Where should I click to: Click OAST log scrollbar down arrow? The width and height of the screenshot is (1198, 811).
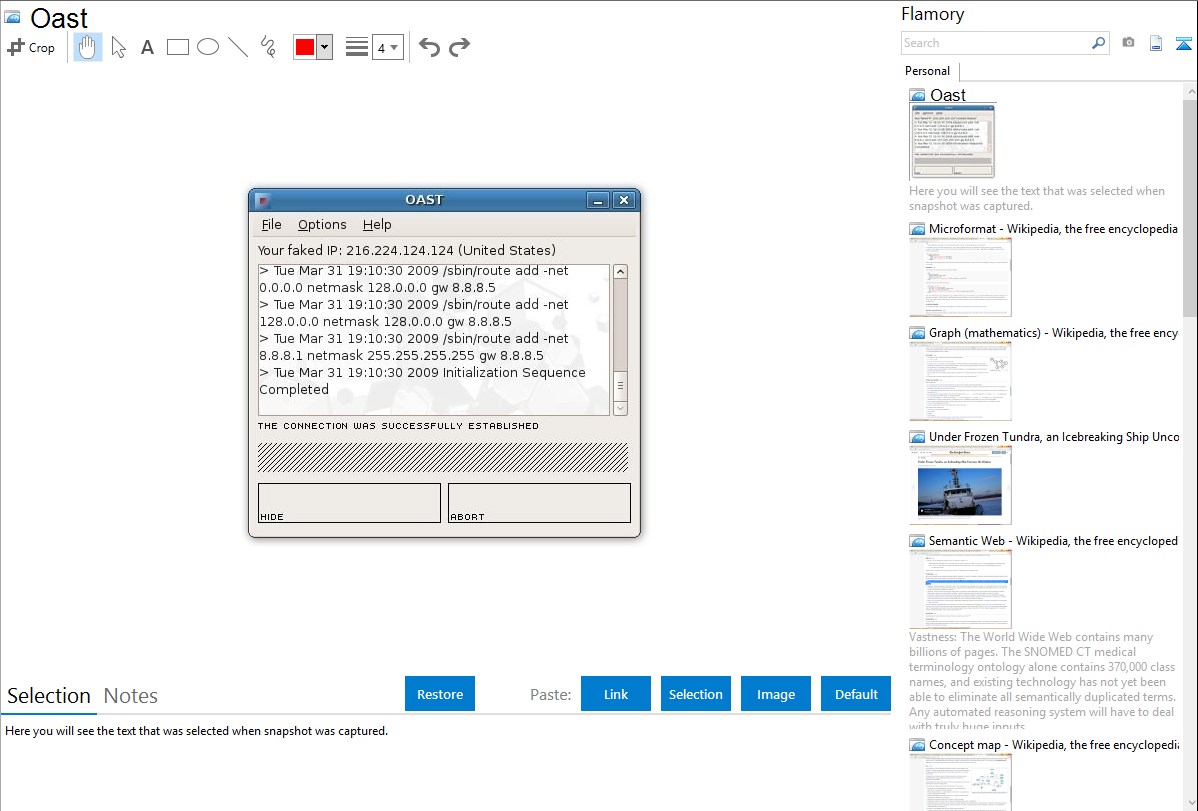click(620, 408)
